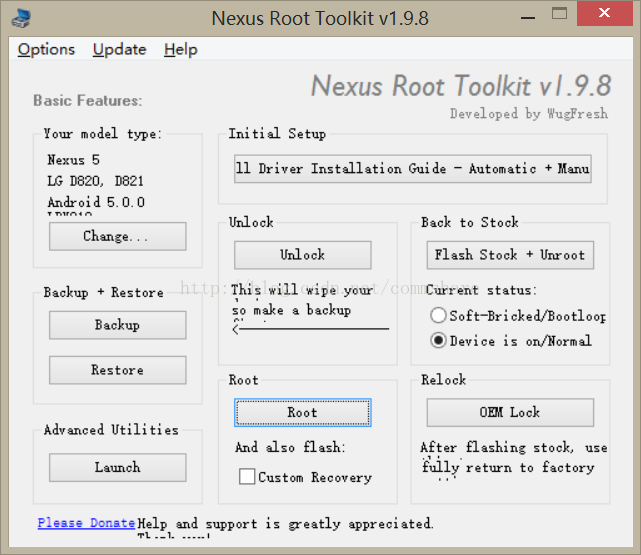The height and width of the screenshot is (555, 641).
Task: Click the Backup button
Action: point(118,325)
